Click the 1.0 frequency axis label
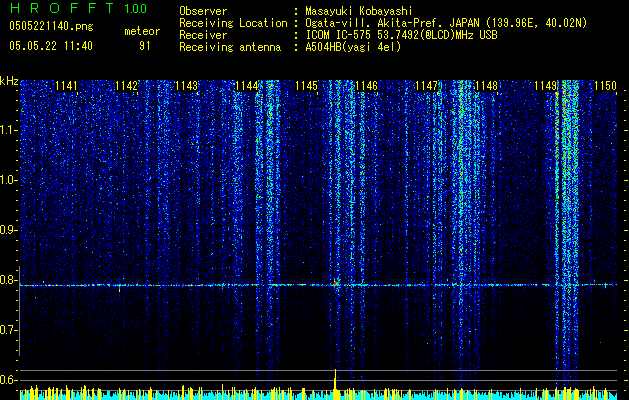The width and height of the screenshot is (629, 400). coord(8,180)
